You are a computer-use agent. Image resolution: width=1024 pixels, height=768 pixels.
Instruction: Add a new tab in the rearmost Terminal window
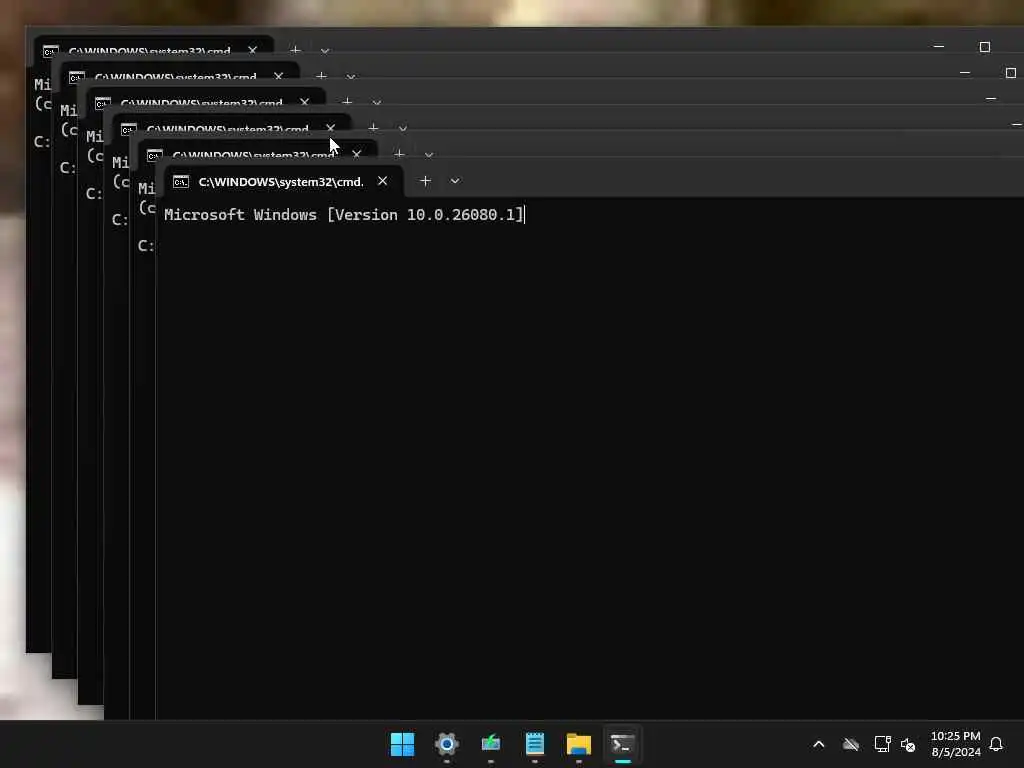[295, 50]
